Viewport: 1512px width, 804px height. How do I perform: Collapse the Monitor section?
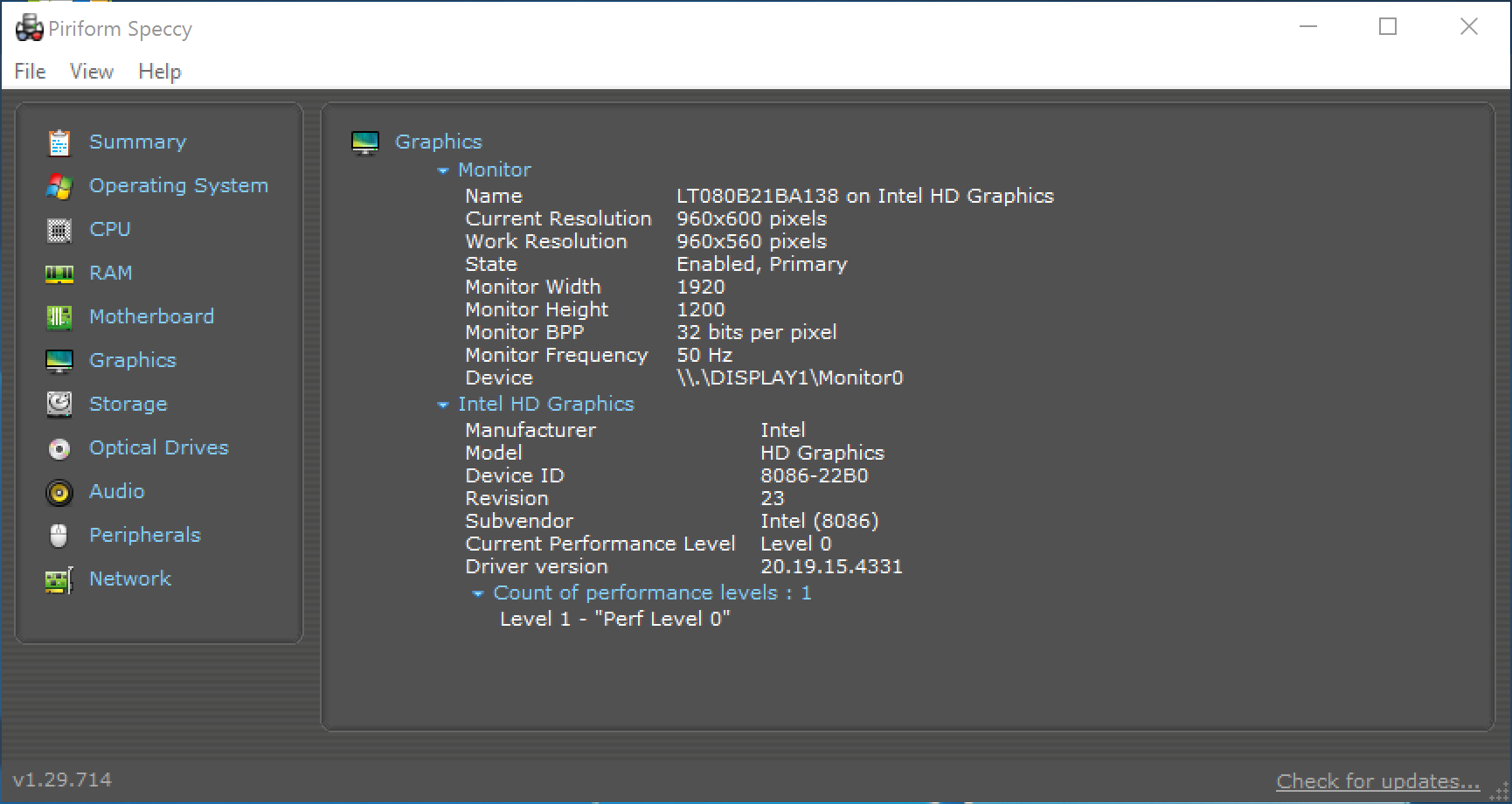(443, 170)
